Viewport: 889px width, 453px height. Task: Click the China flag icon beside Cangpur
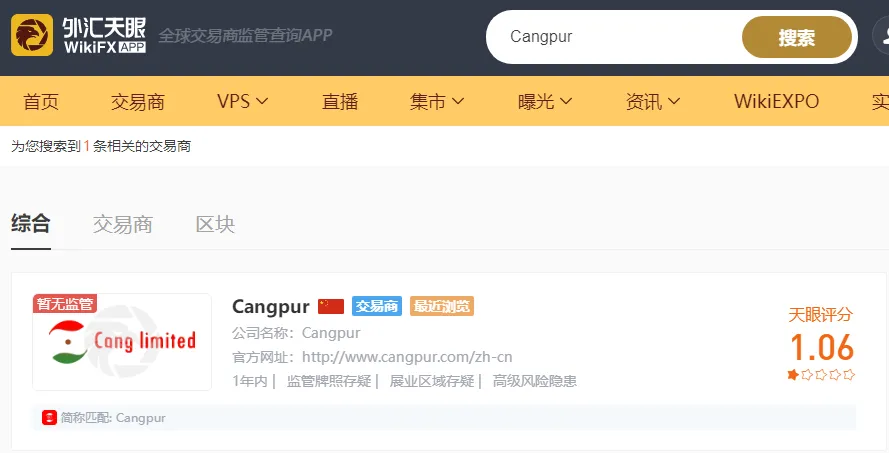(x=331, y=306)
